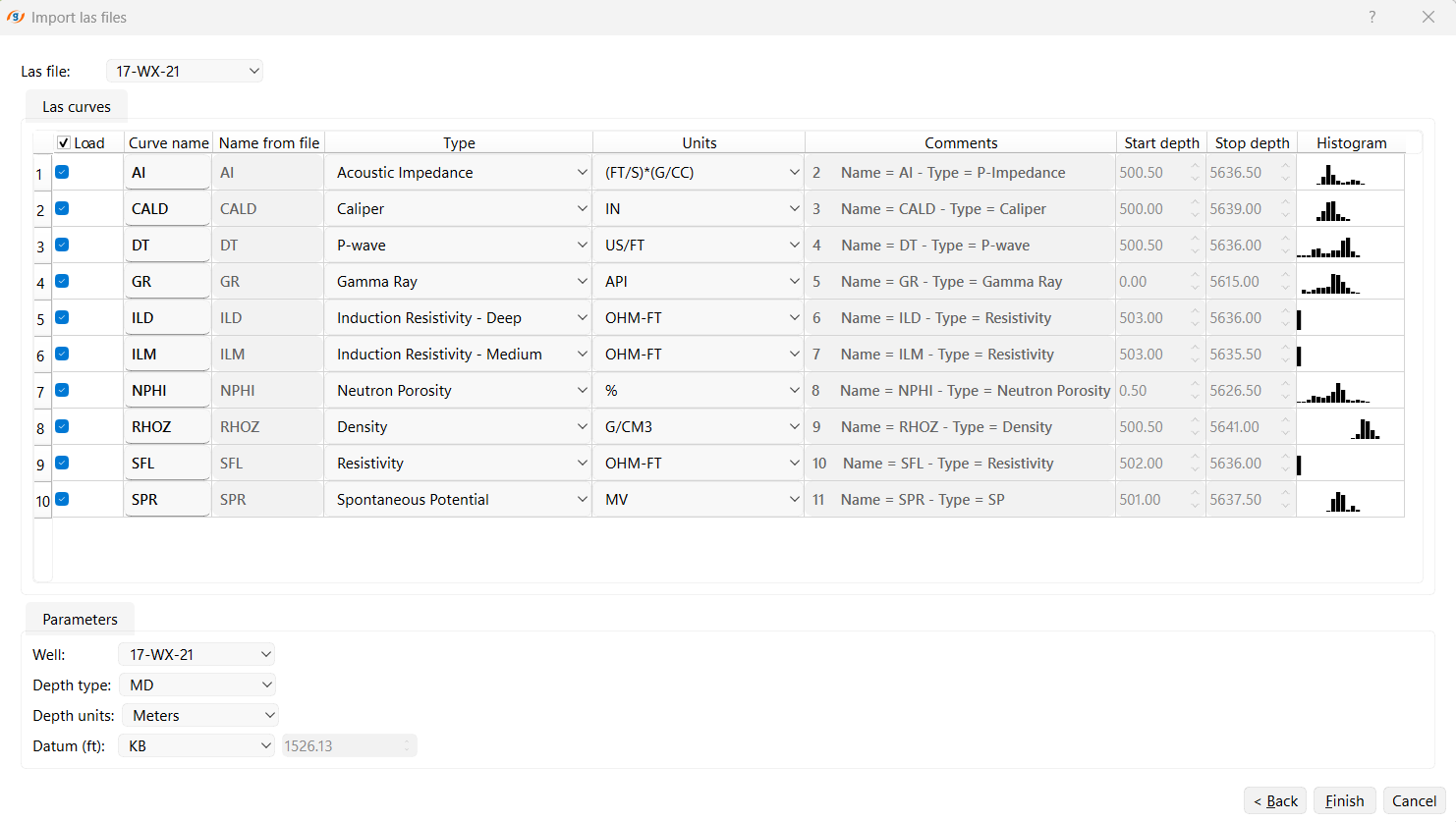The width and height of the screenshot is (1456, 822).
Task: Open the Las file dropdown showing 17-WX-21
Action: [x=184, y=70]
